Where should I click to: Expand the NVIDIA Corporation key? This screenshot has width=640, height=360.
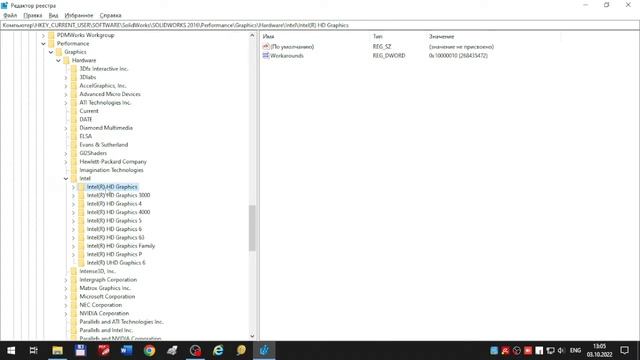pyautogui.click(x=66, y=314)
